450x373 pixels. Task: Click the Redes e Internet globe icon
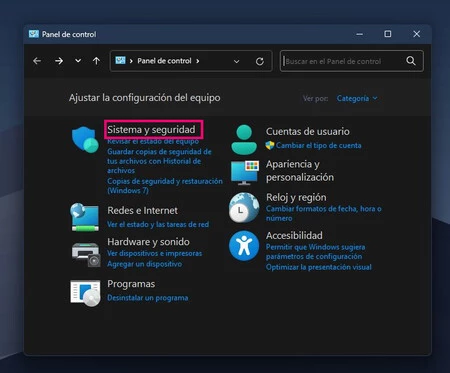(85, 217)
